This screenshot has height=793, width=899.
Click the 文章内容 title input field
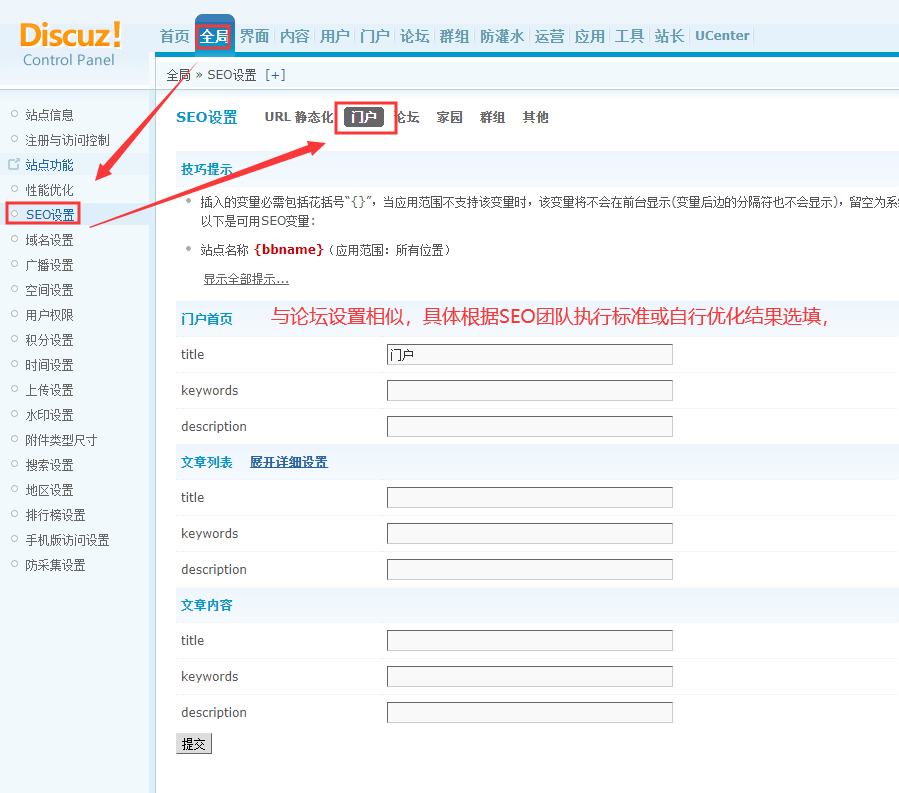point(530,640)
